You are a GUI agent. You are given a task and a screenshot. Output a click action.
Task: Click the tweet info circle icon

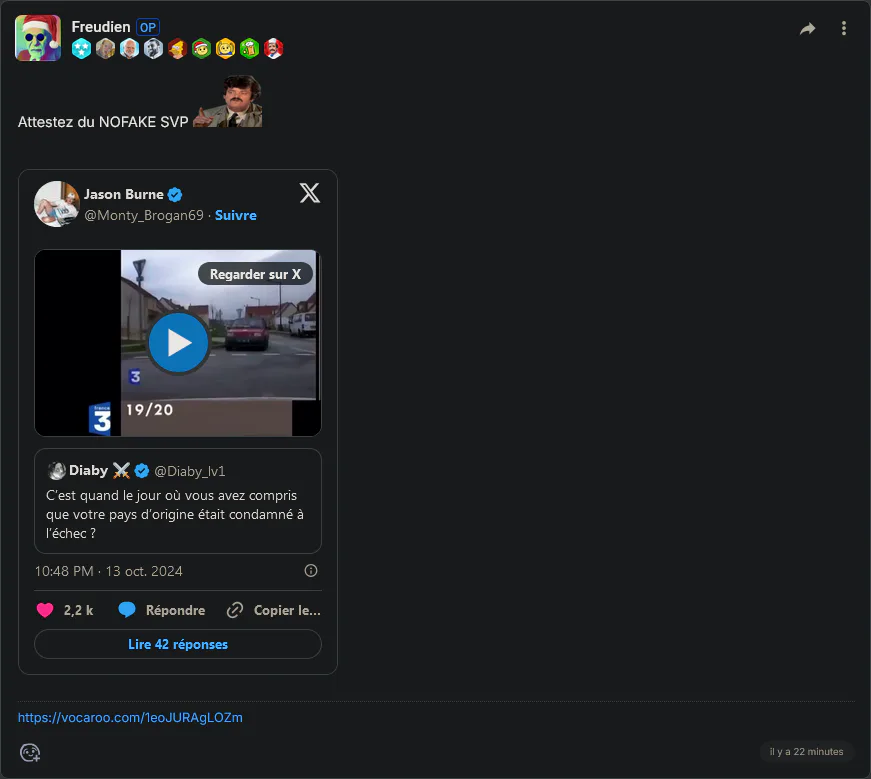[311, 571]
